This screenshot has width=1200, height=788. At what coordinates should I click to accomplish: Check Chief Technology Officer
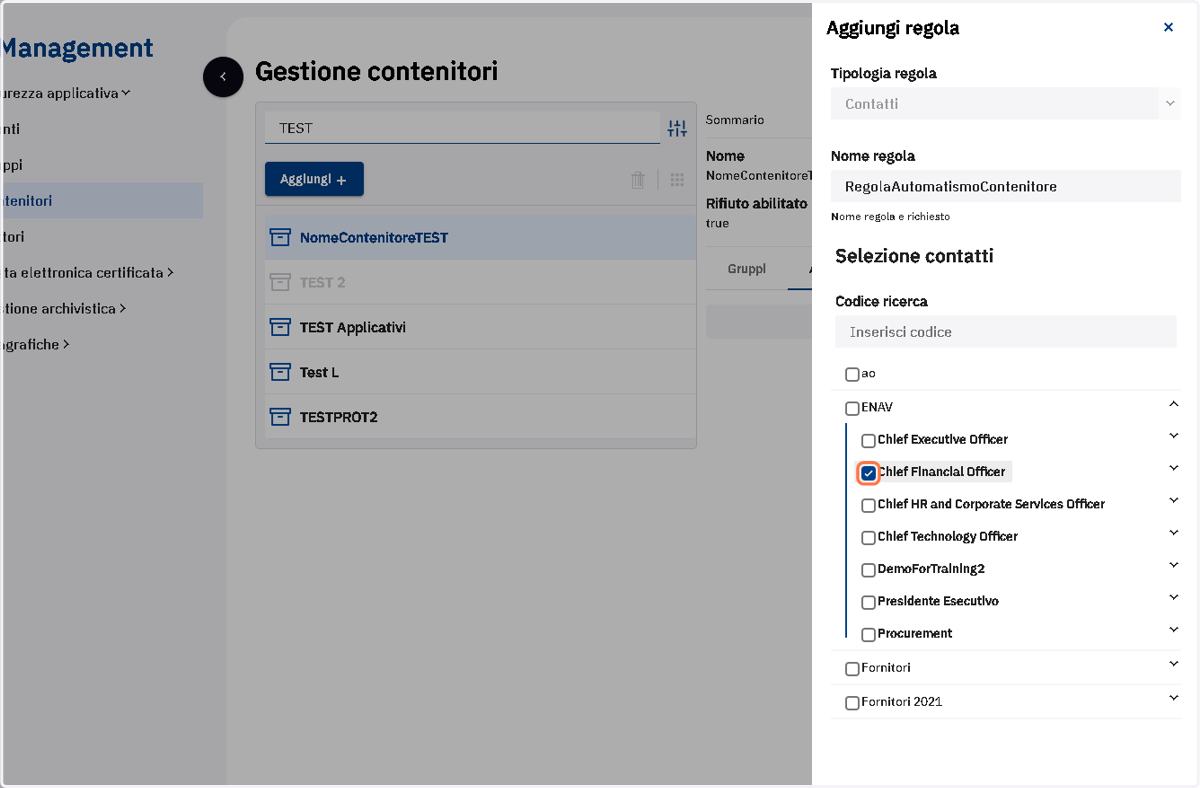tap(869, 537)
